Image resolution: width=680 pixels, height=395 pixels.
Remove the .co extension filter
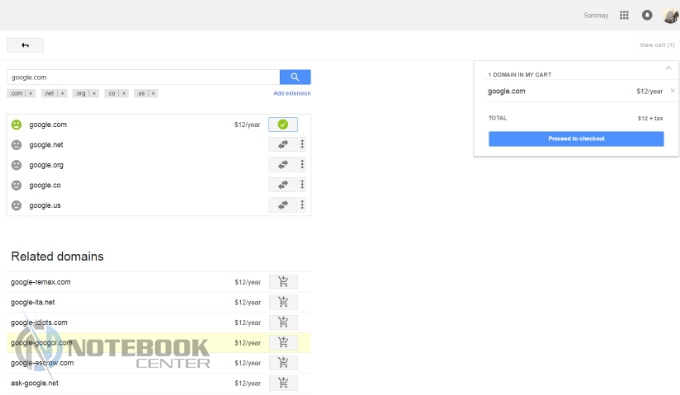(124, 93)
